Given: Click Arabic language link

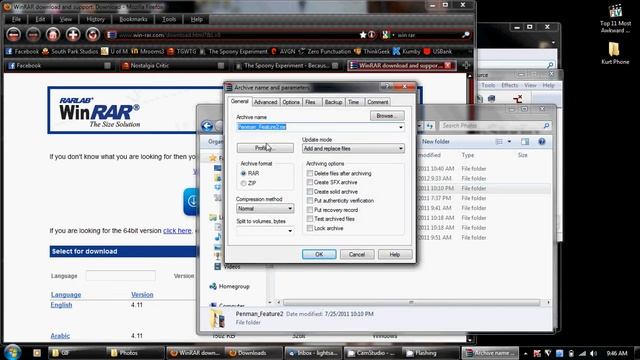Looking at the screenshot, I should (x=60, y=336).
